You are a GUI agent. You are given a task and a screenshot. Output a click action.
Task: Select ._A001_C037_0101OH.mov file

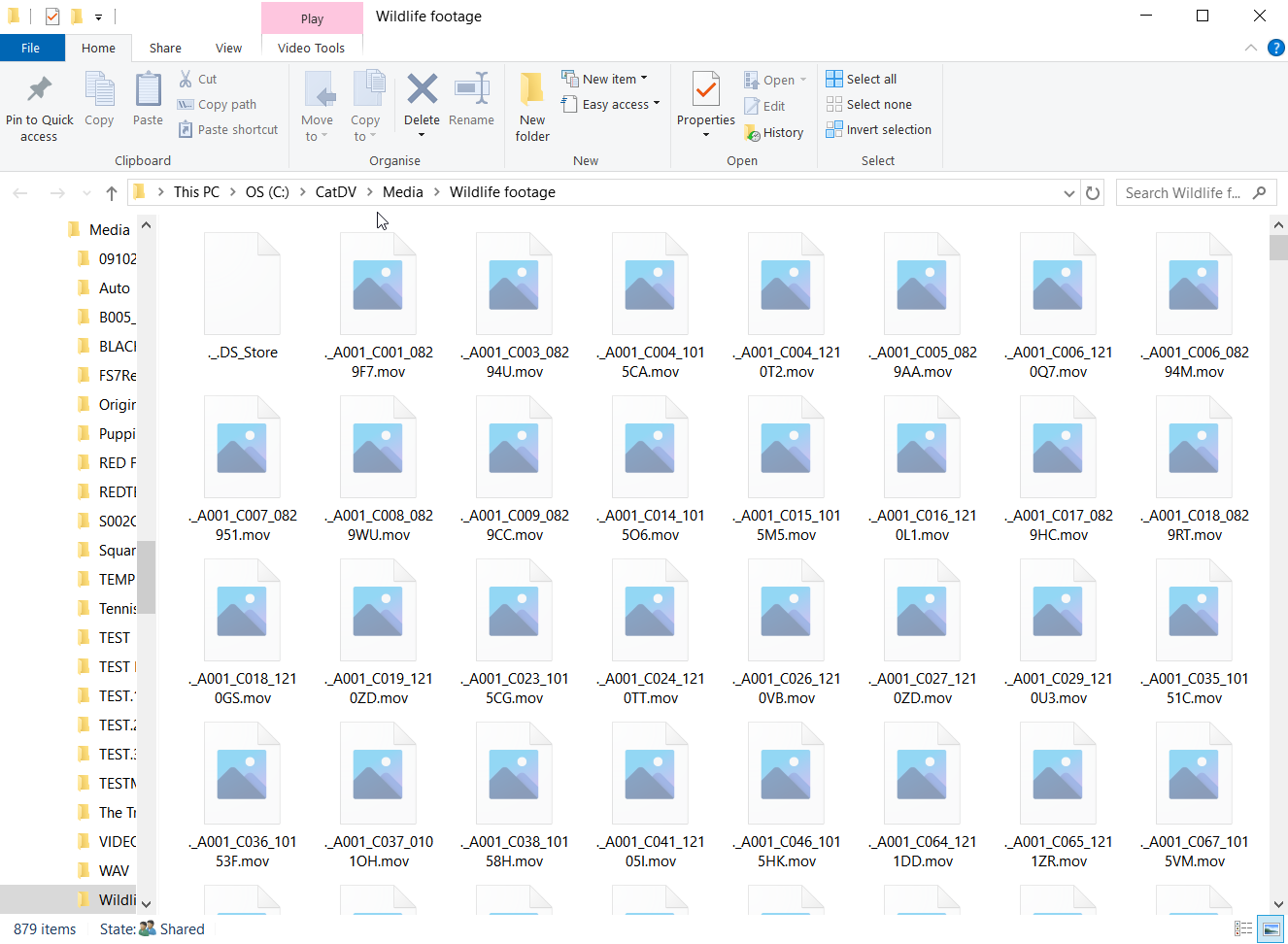click(x=379, y=796)
